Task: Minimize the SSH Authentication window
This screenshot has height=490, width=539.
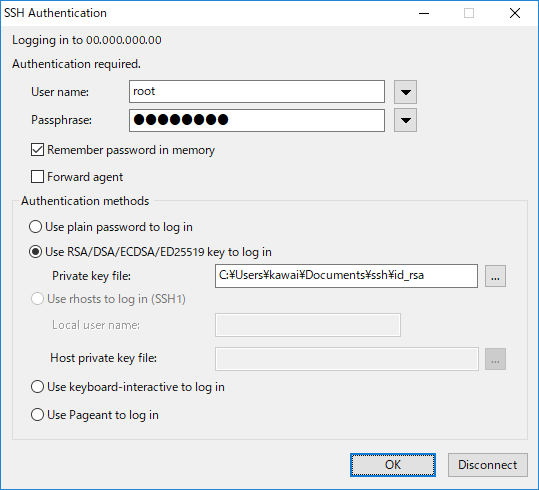Action: coord(424,13)
